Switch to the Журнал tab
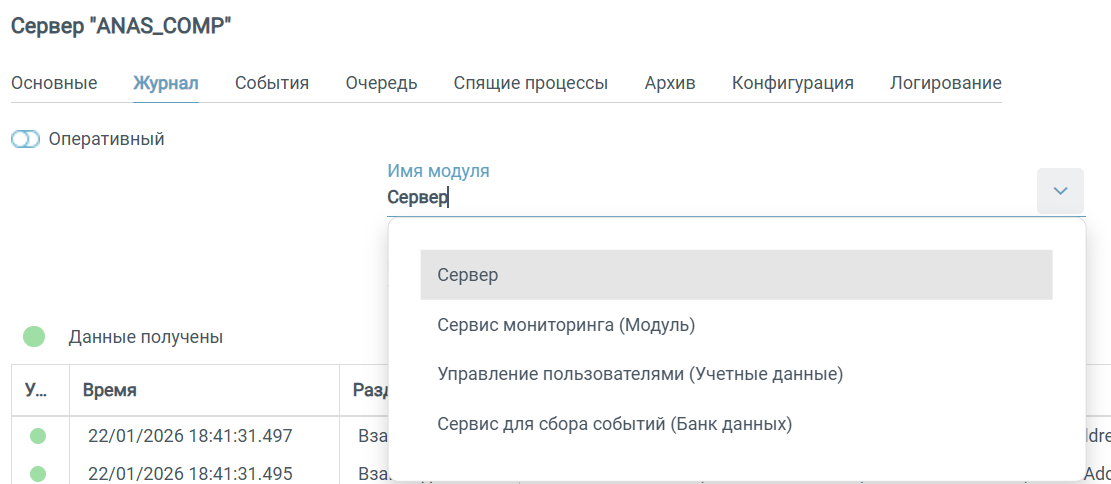The height and width of the screenshot is (484, 1111). coord(166,83)
